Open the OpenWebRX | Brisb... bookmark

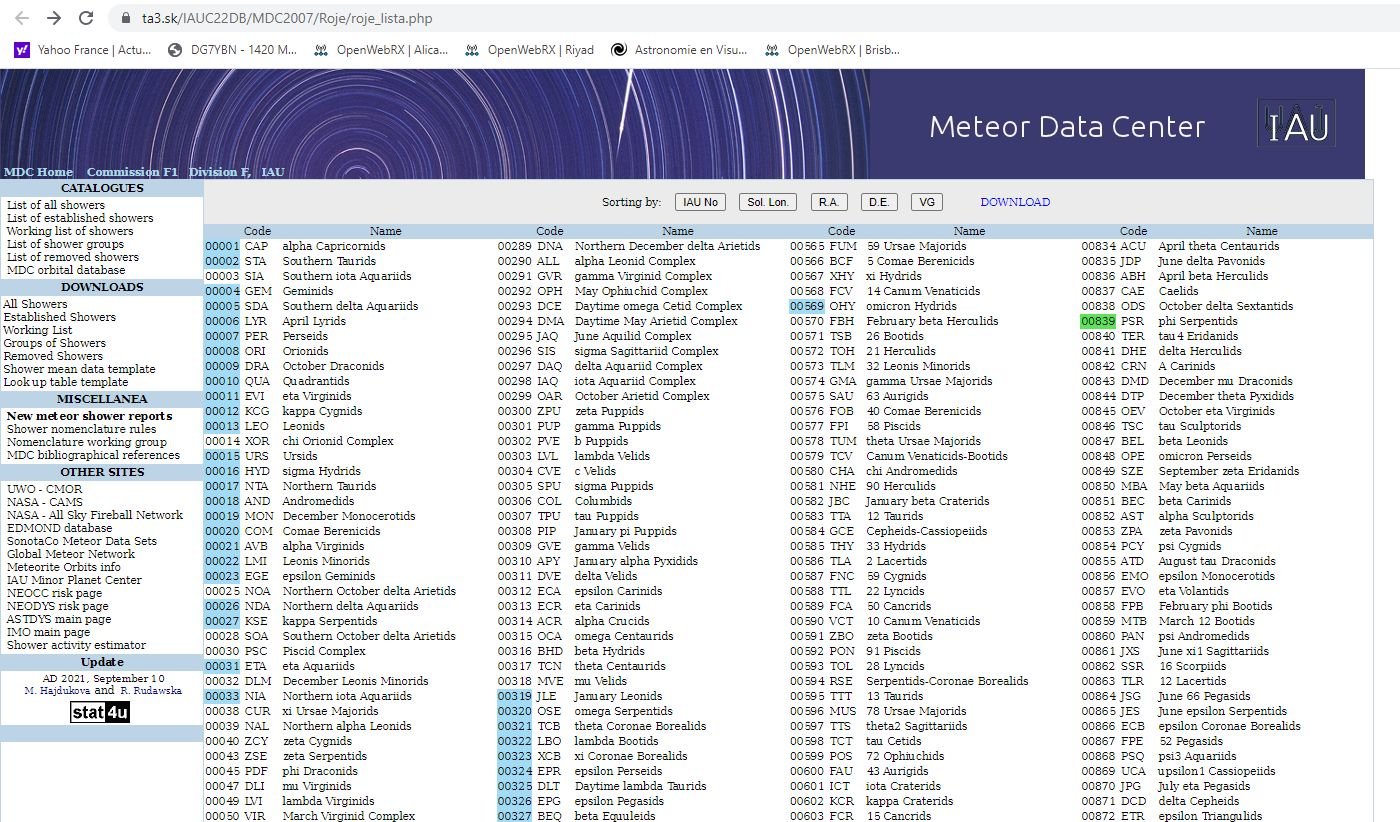pos(832,49)
